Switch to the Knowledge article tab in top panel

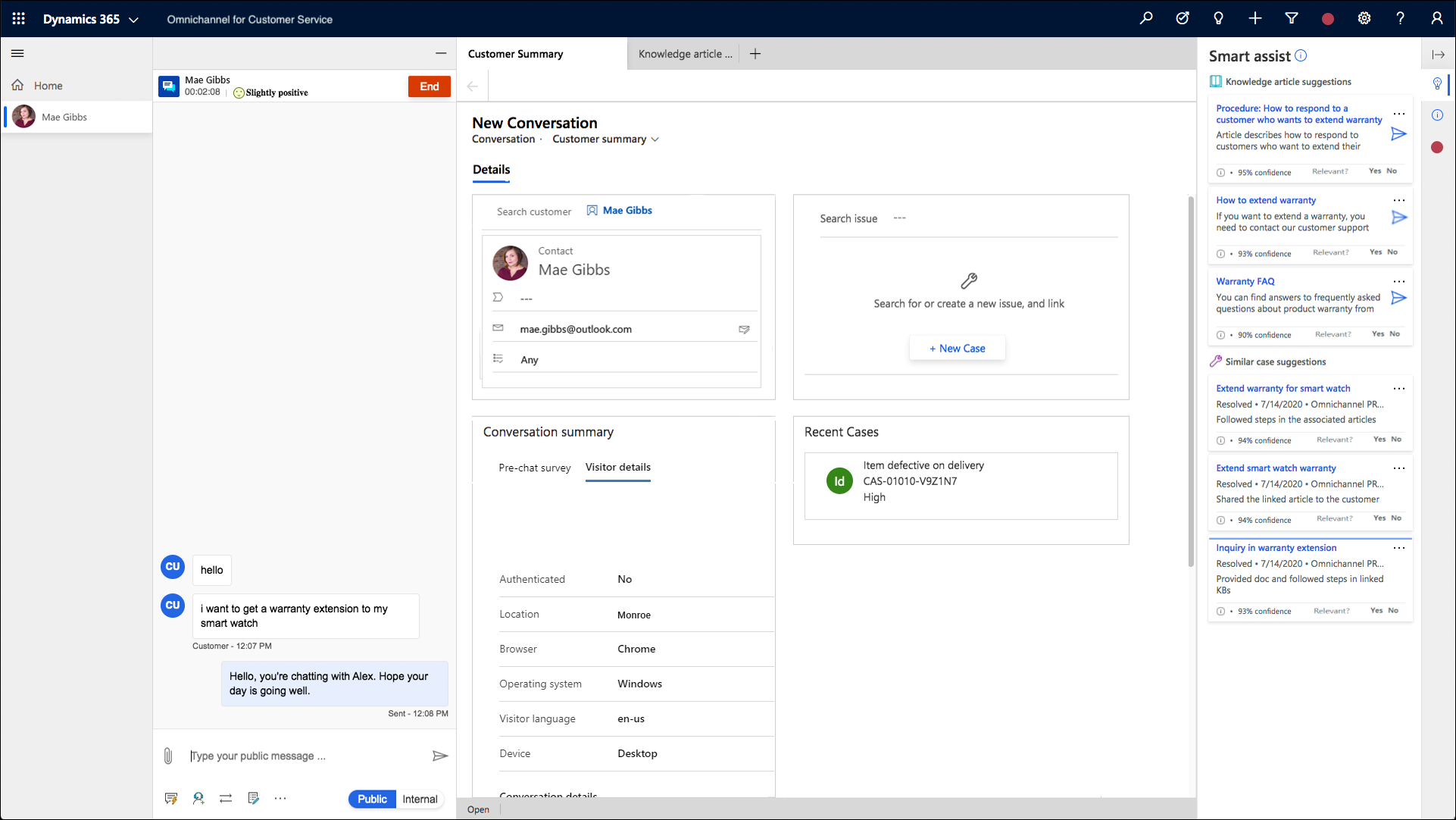click(x=686, y=54)
